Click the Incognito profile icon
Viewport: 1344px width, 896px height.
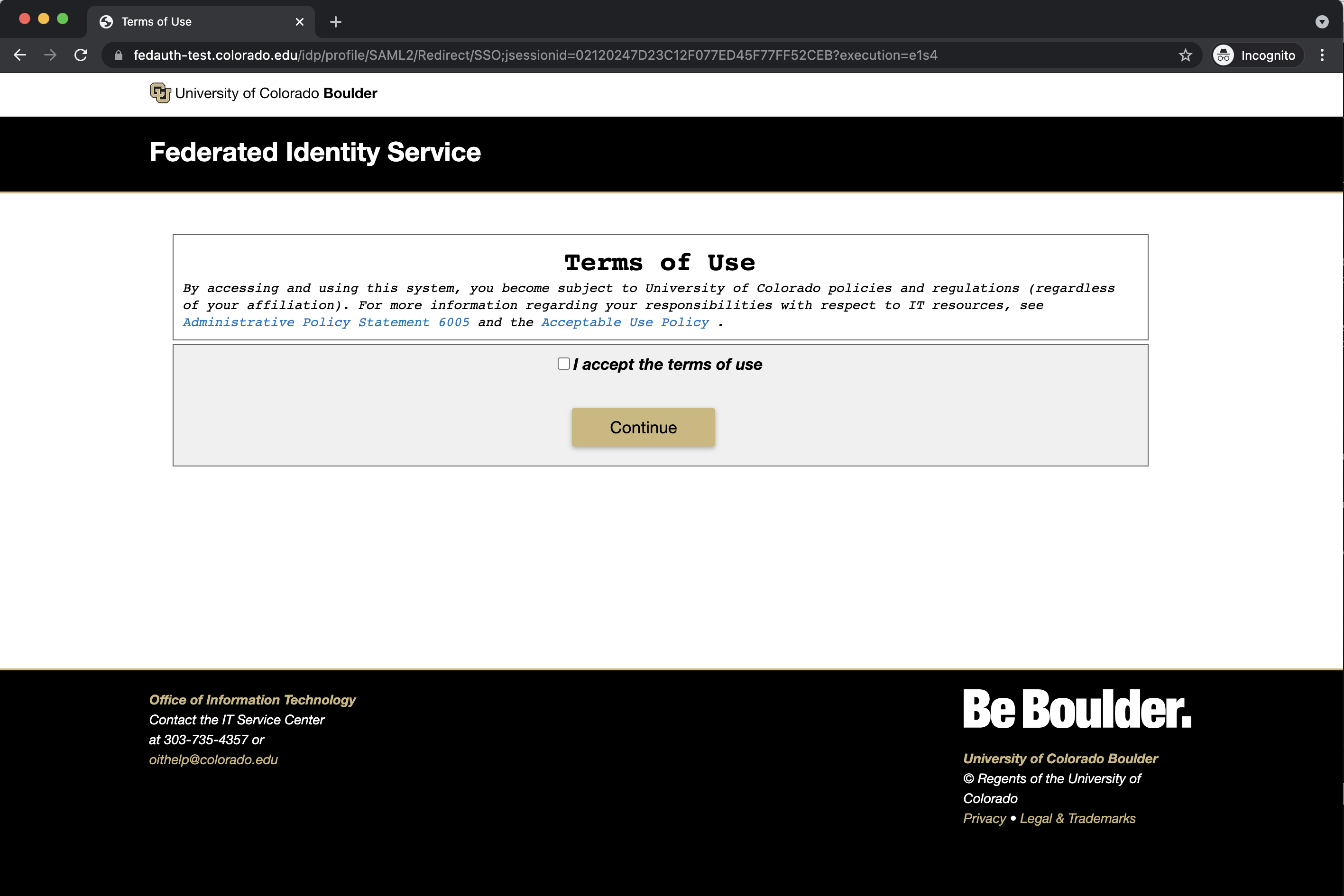1224,55
